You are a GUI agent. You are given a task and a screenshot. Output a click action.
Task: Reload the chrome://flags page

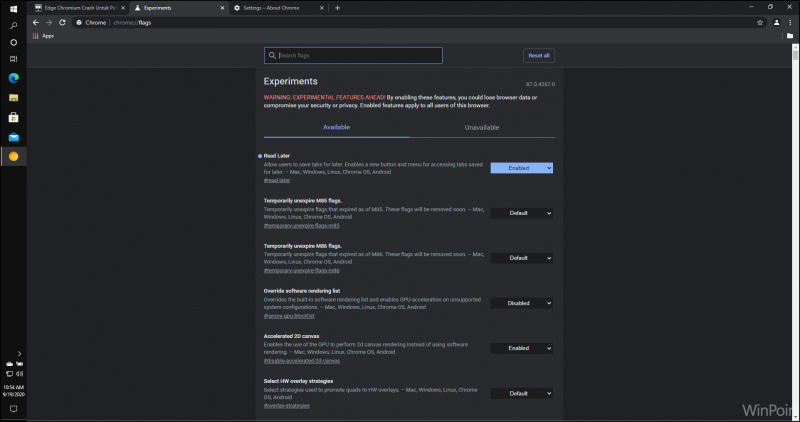[x=62, y=22]
